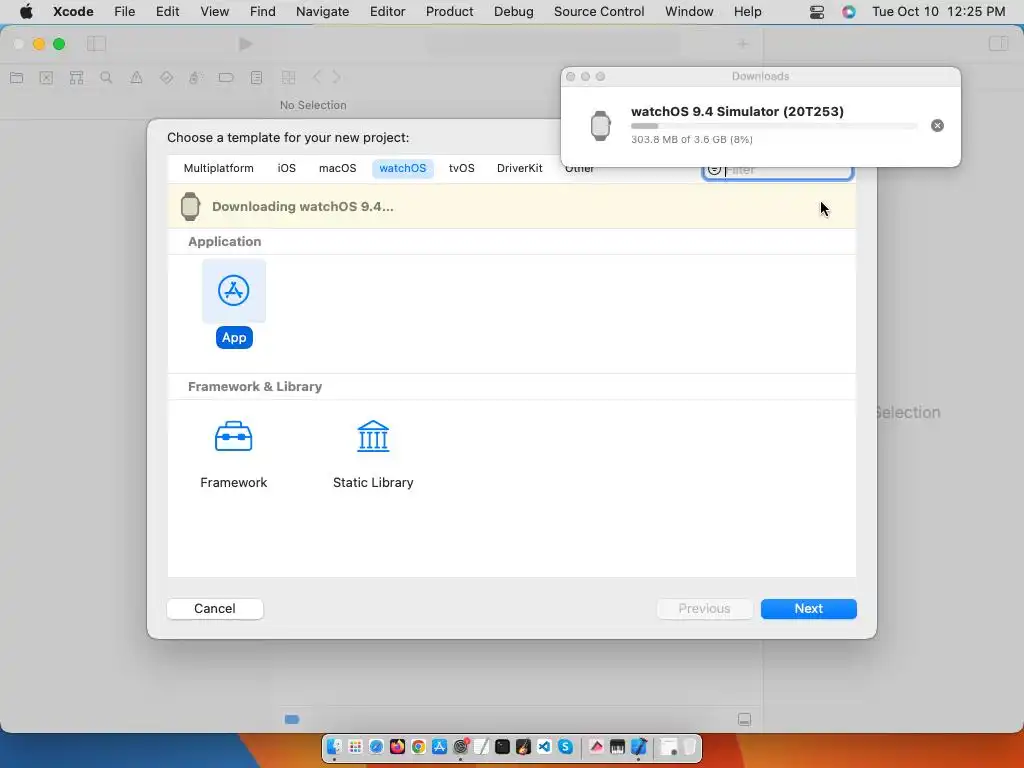Go back with the left chevron

point(317,78)
